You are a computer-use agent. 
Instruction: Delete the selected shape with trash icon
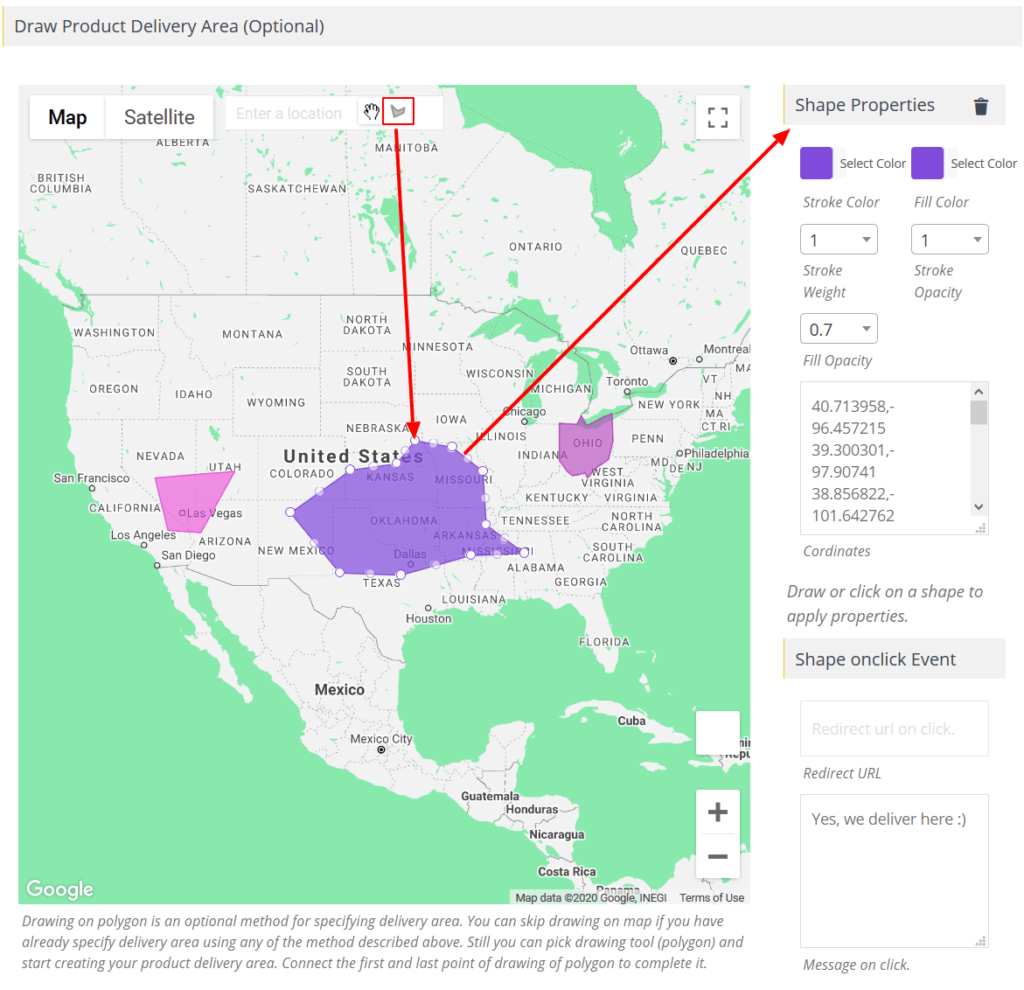click(981, 104)
